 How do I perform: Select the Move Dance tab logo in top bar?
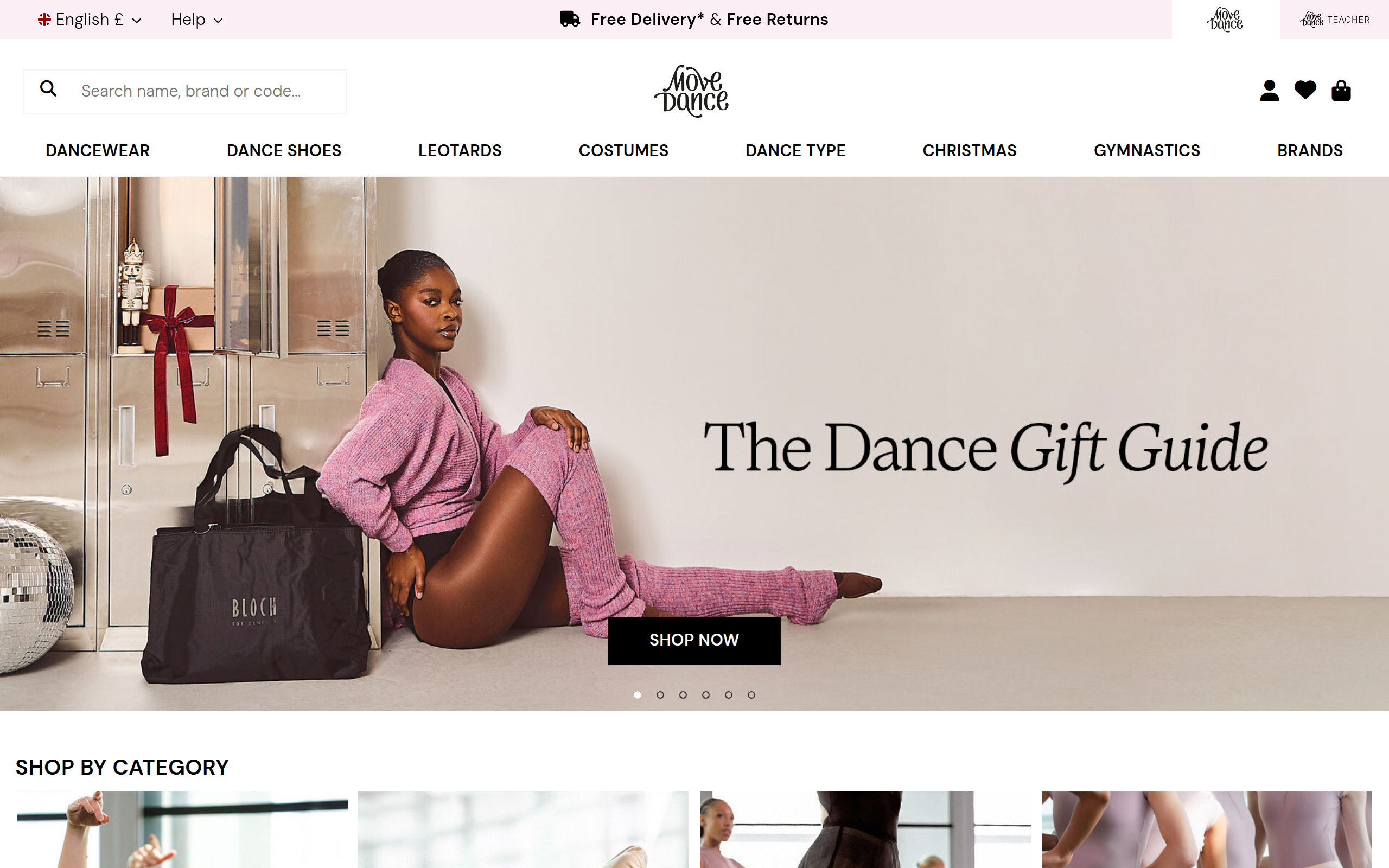1226,20
